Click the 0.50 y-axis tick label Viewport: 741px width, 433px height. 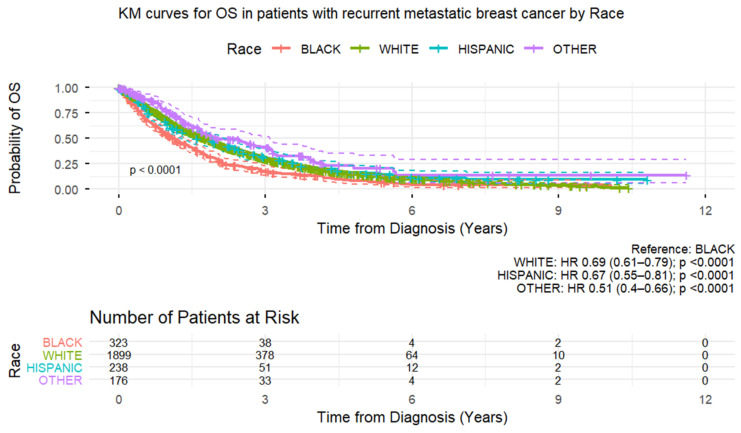click(x=66, y=139)
